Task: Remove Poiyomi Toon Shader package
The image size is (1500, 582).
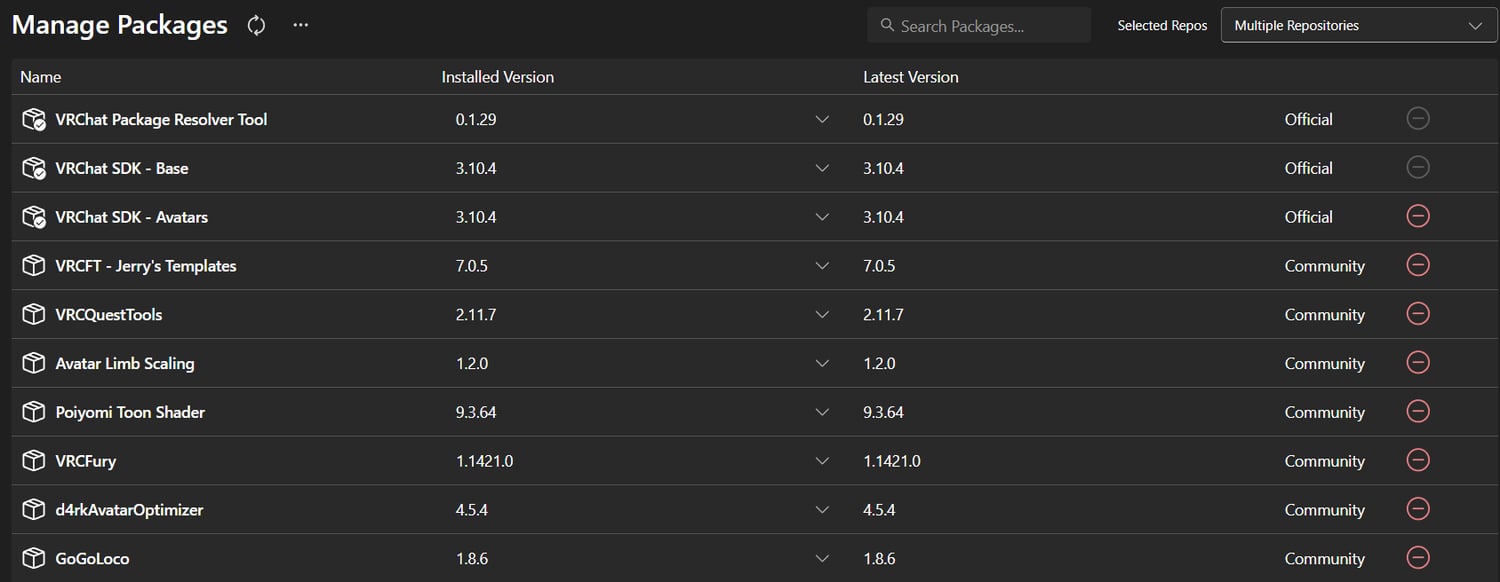Action: (1418, 411)
